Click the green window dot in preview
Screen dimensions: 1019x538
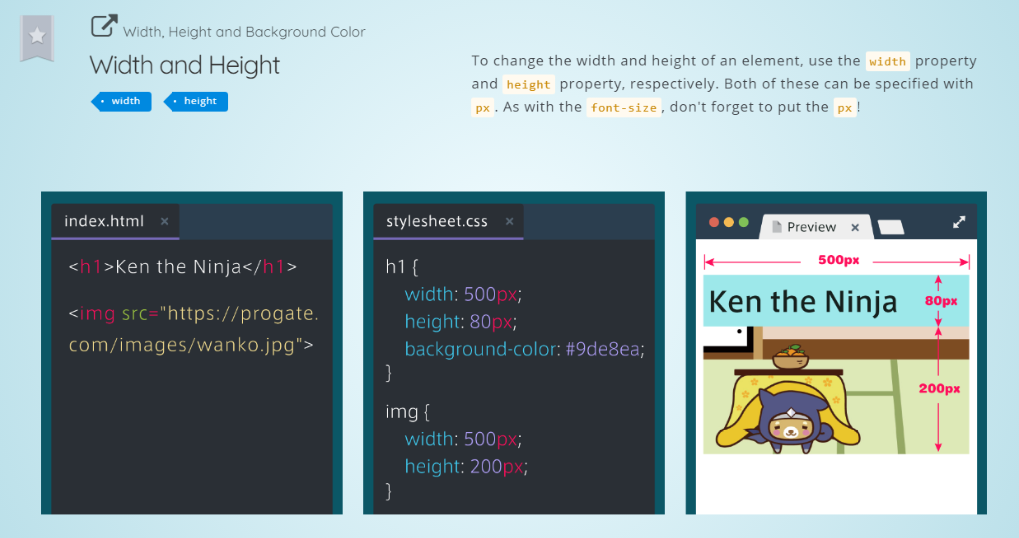[743, 222]
